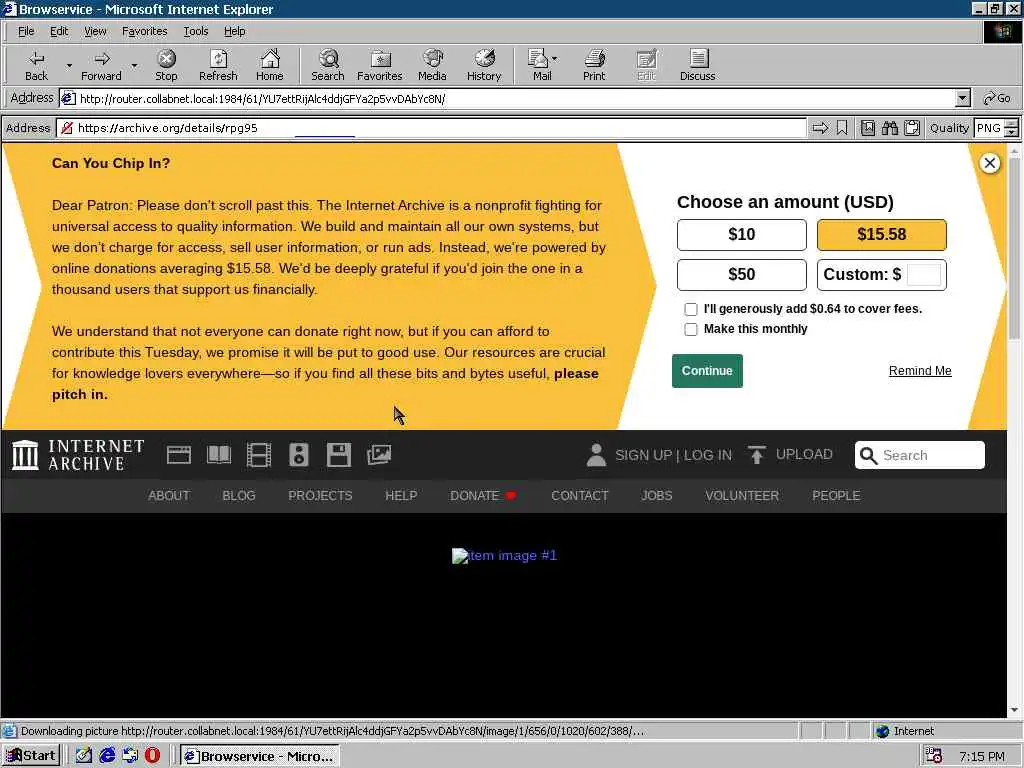
Task: Open the View menu
Action: point(95,31)
